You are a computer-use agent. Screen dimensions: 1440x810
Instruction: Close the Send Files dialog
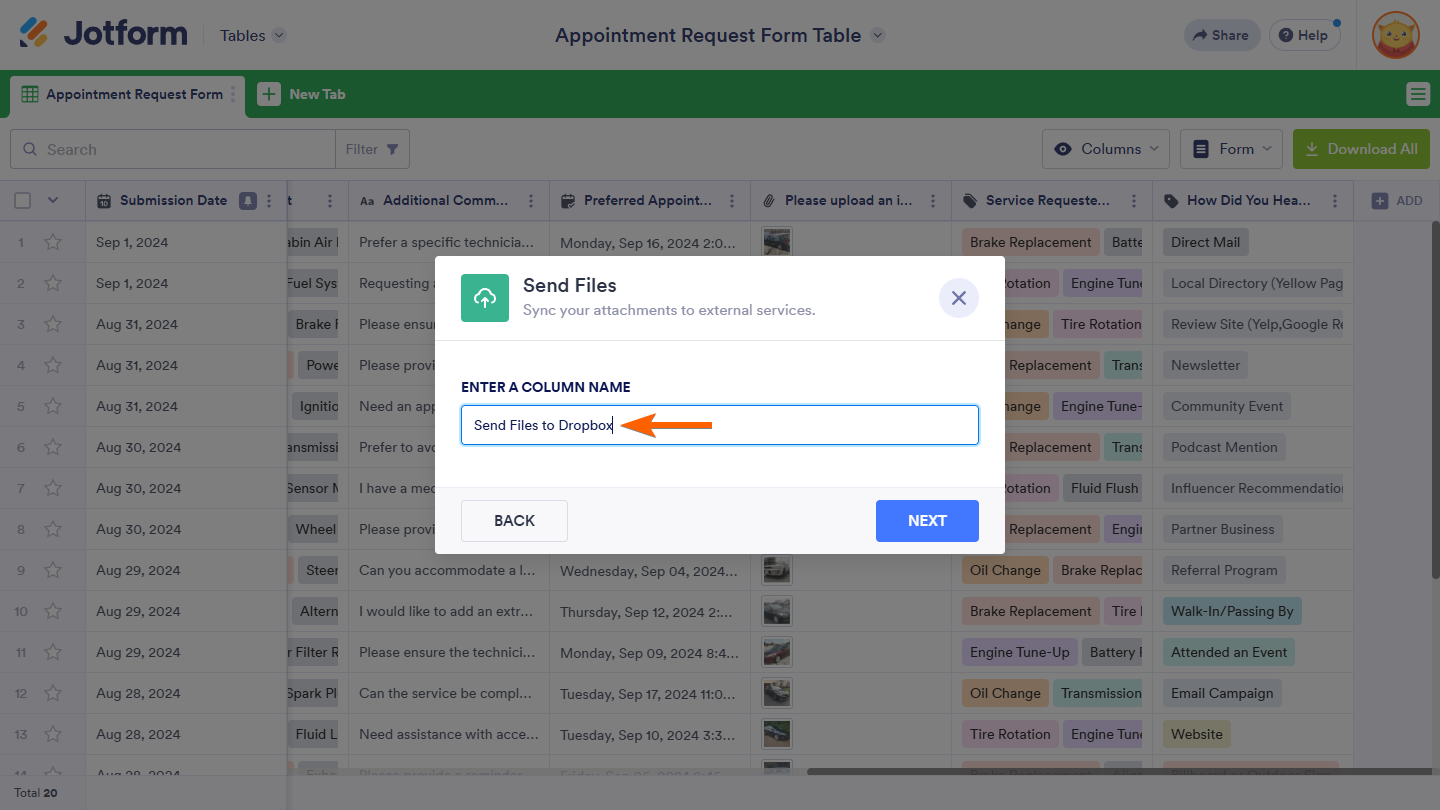[x=958, y=298]
